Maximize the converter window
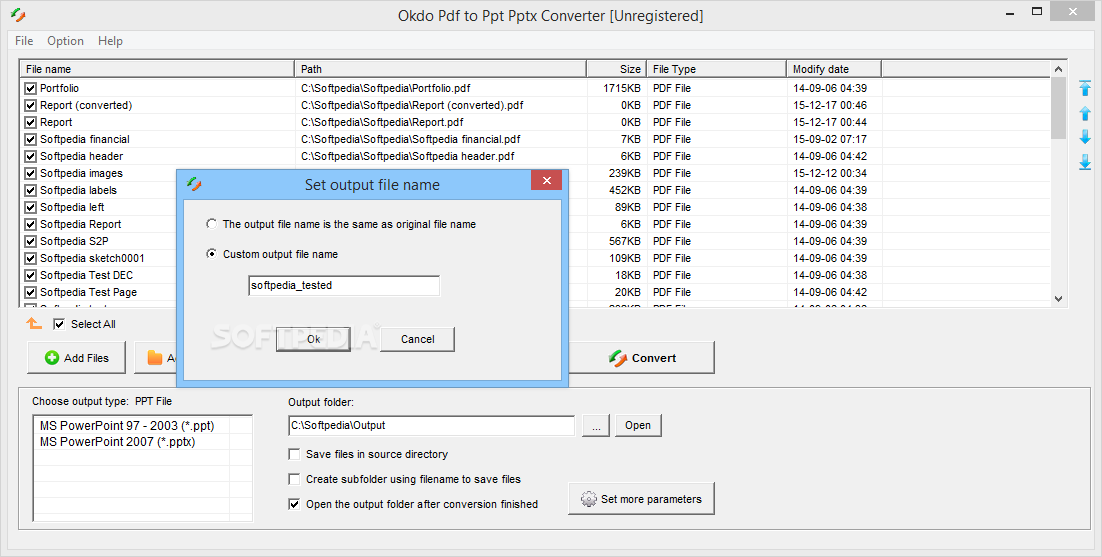This screenshot has height=557, width=1102. pos(1037,12)
